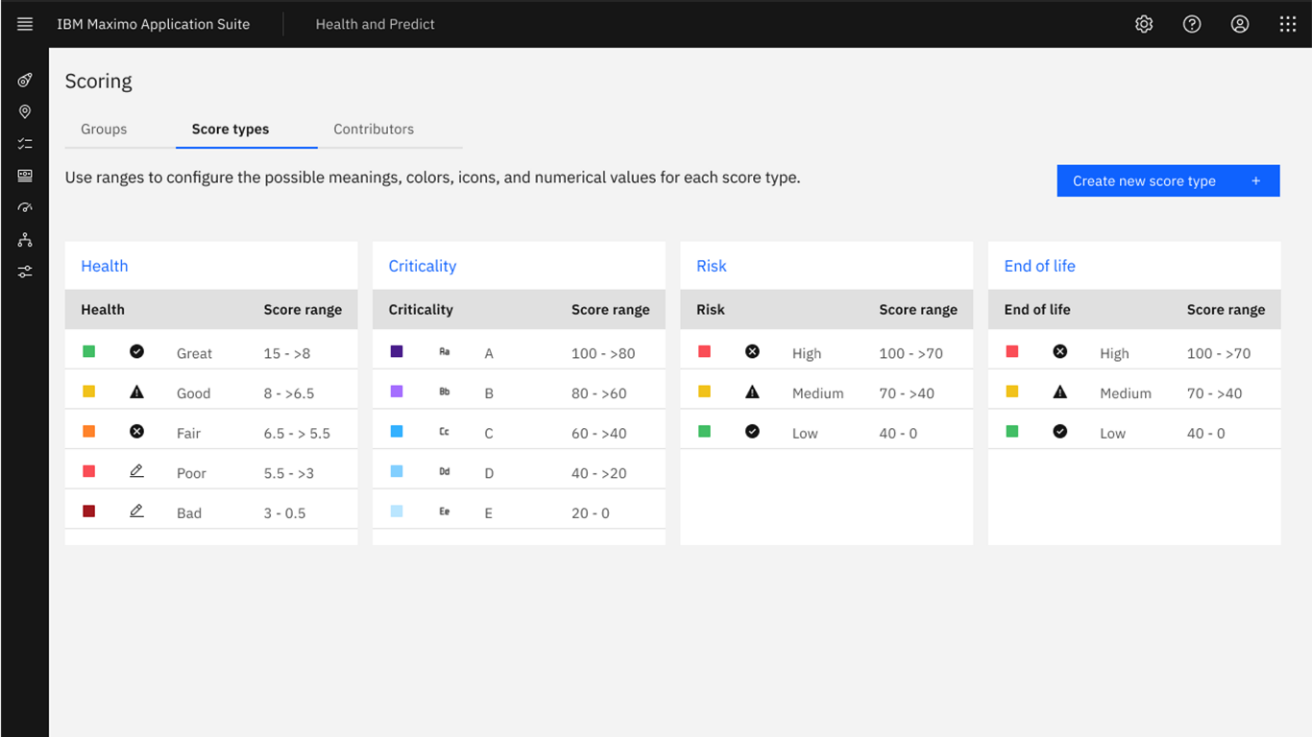The width and height of the screenshot is (1312, 737).
Task: Click the Create new score type button
Action: pos(1167,180)
